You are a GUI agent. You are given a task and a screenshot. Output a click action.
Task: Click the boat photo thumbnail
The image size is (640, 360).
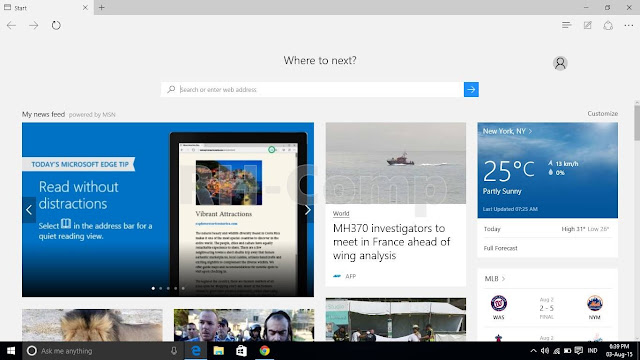(396, 163)
